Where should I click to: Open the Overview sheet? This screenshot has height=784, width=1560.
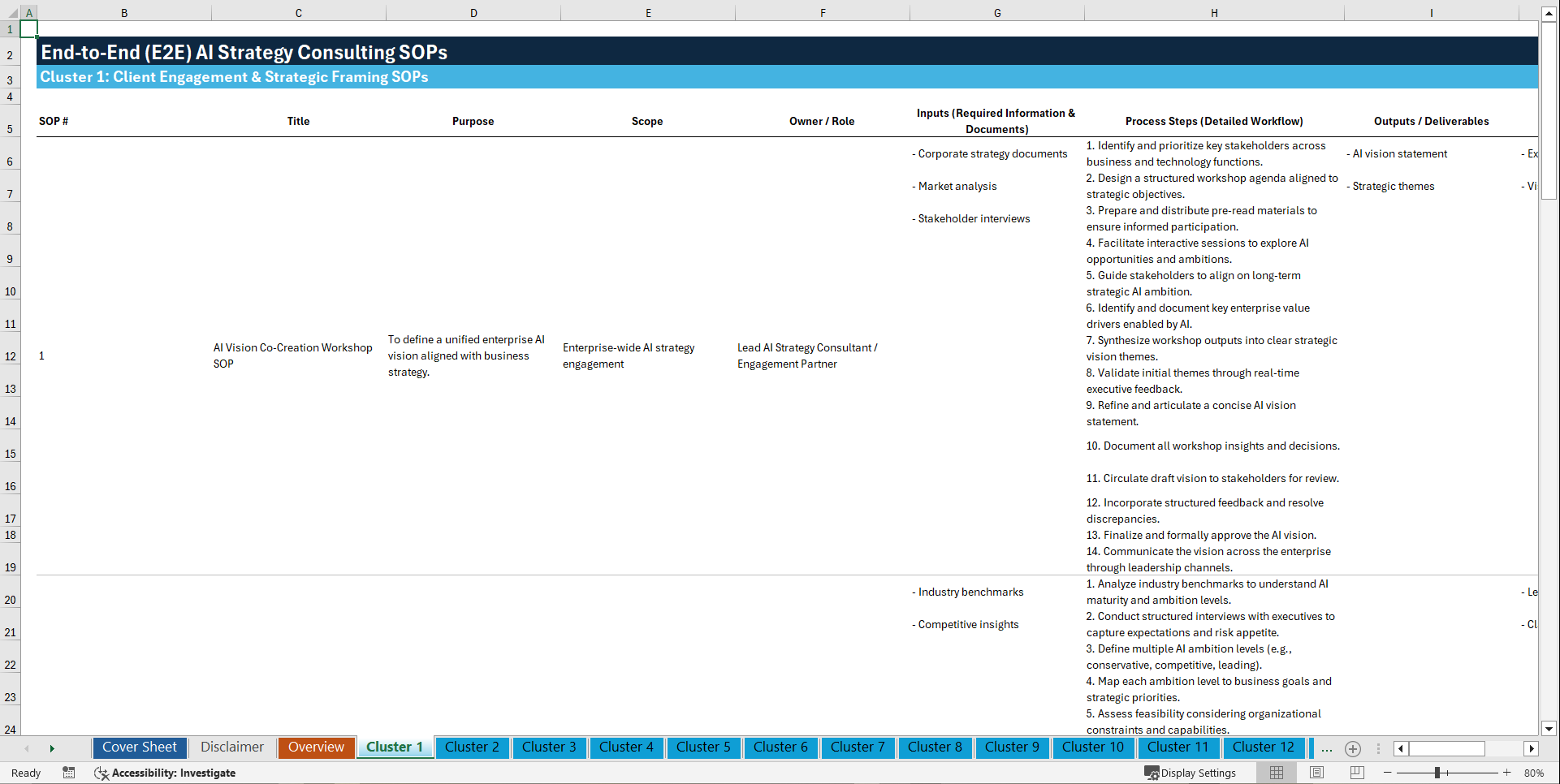point(316,747)
